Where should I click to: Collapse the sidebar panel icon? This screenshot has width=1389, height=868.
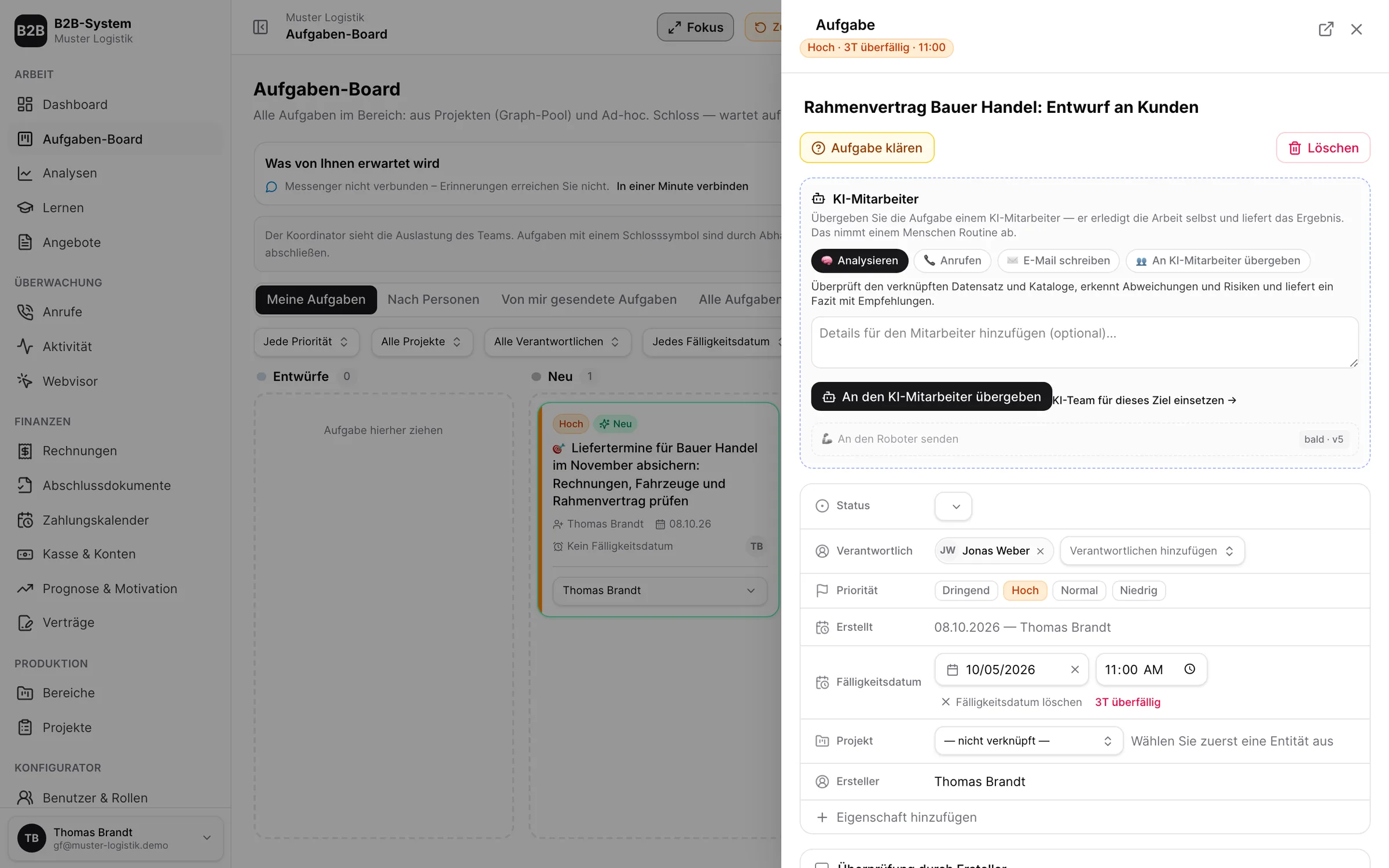[x=260, y=27]
